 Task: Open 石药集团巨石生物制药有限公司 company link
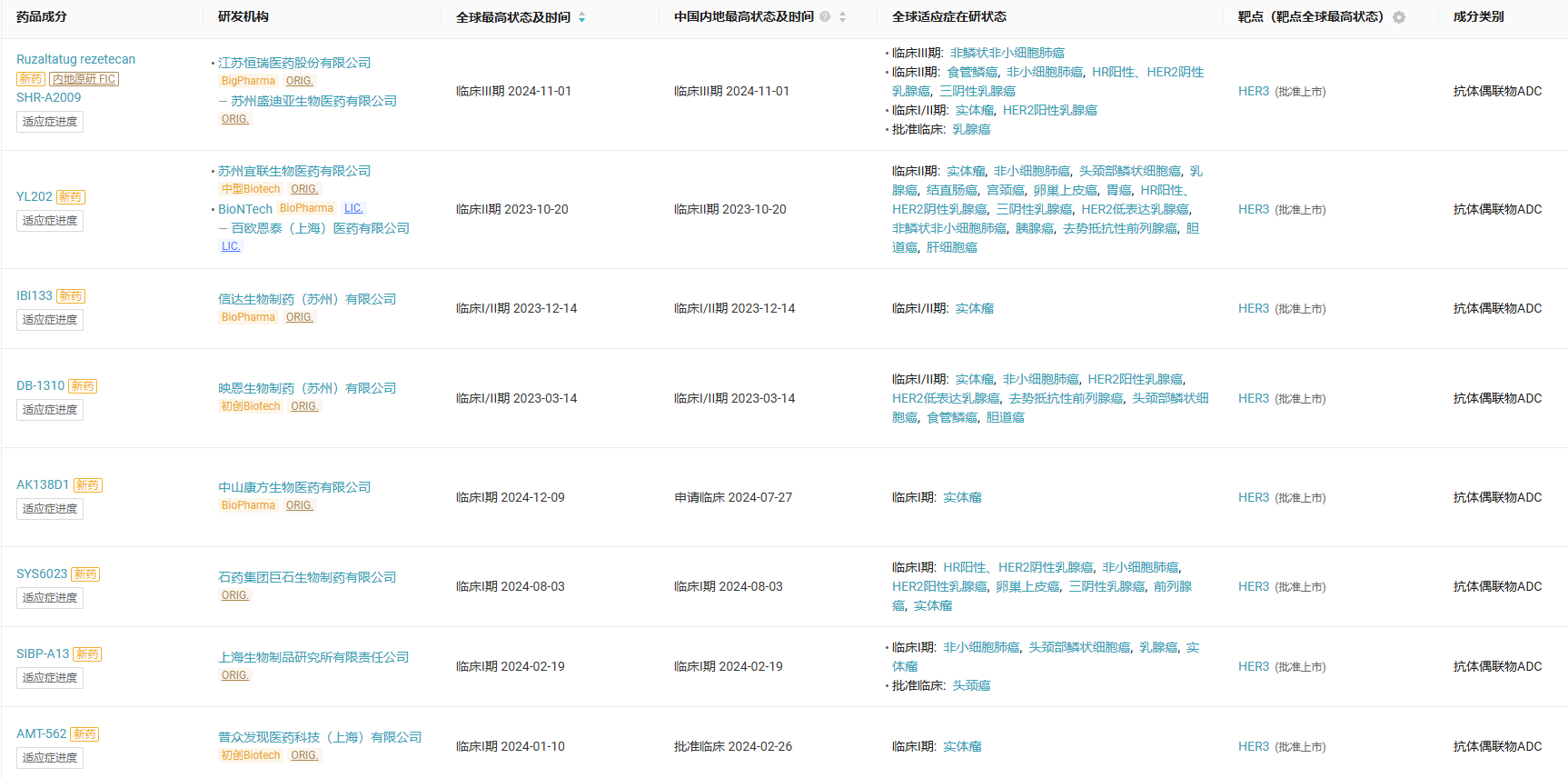tap(307, 577)
